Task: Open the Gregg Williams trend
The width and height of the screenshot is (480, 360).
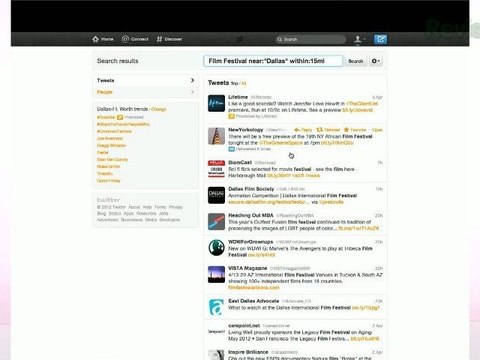Action: point(111,145)
